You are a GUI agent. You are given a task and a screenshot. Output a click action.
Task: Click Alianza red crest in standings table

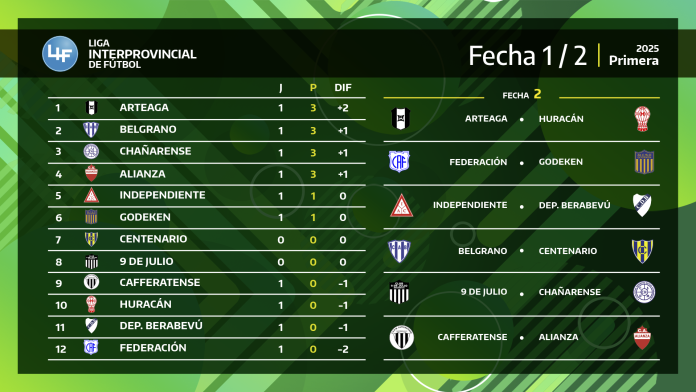coord(91,173)
